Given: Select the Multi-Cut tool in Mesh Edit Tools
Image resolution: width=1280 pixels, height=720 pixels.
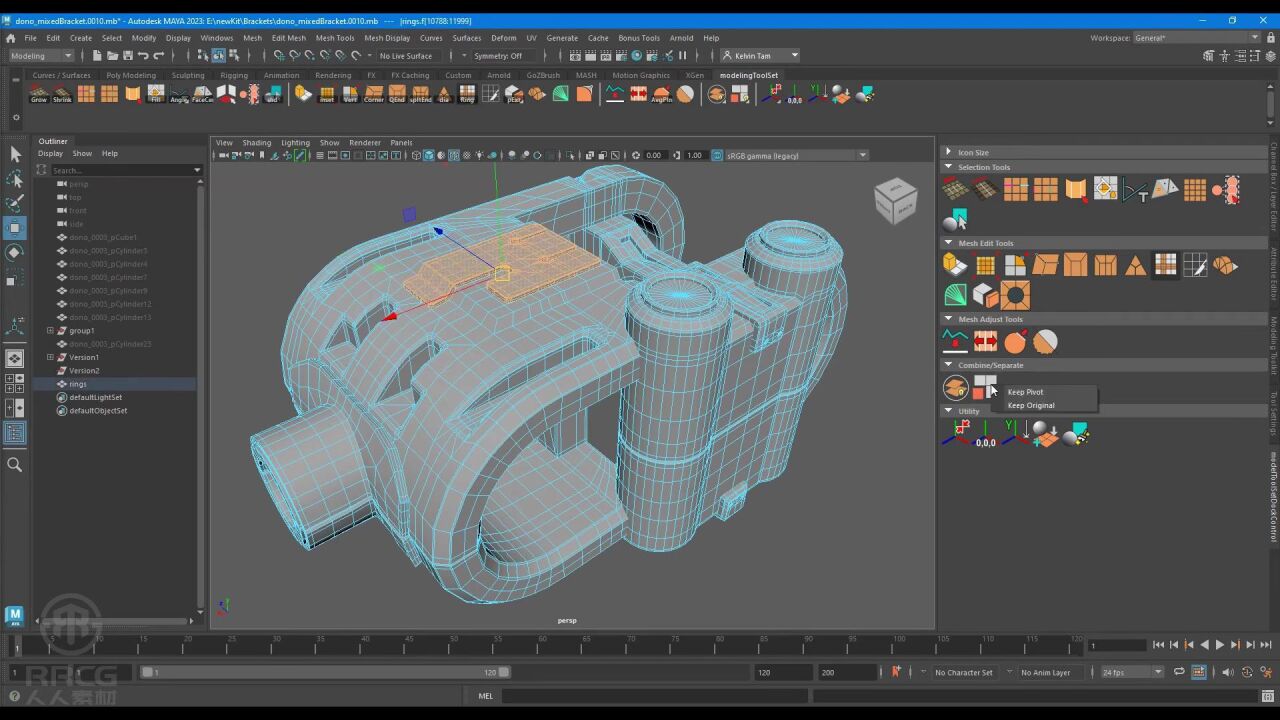Looking at the screenshot, I should (1195, 264).
